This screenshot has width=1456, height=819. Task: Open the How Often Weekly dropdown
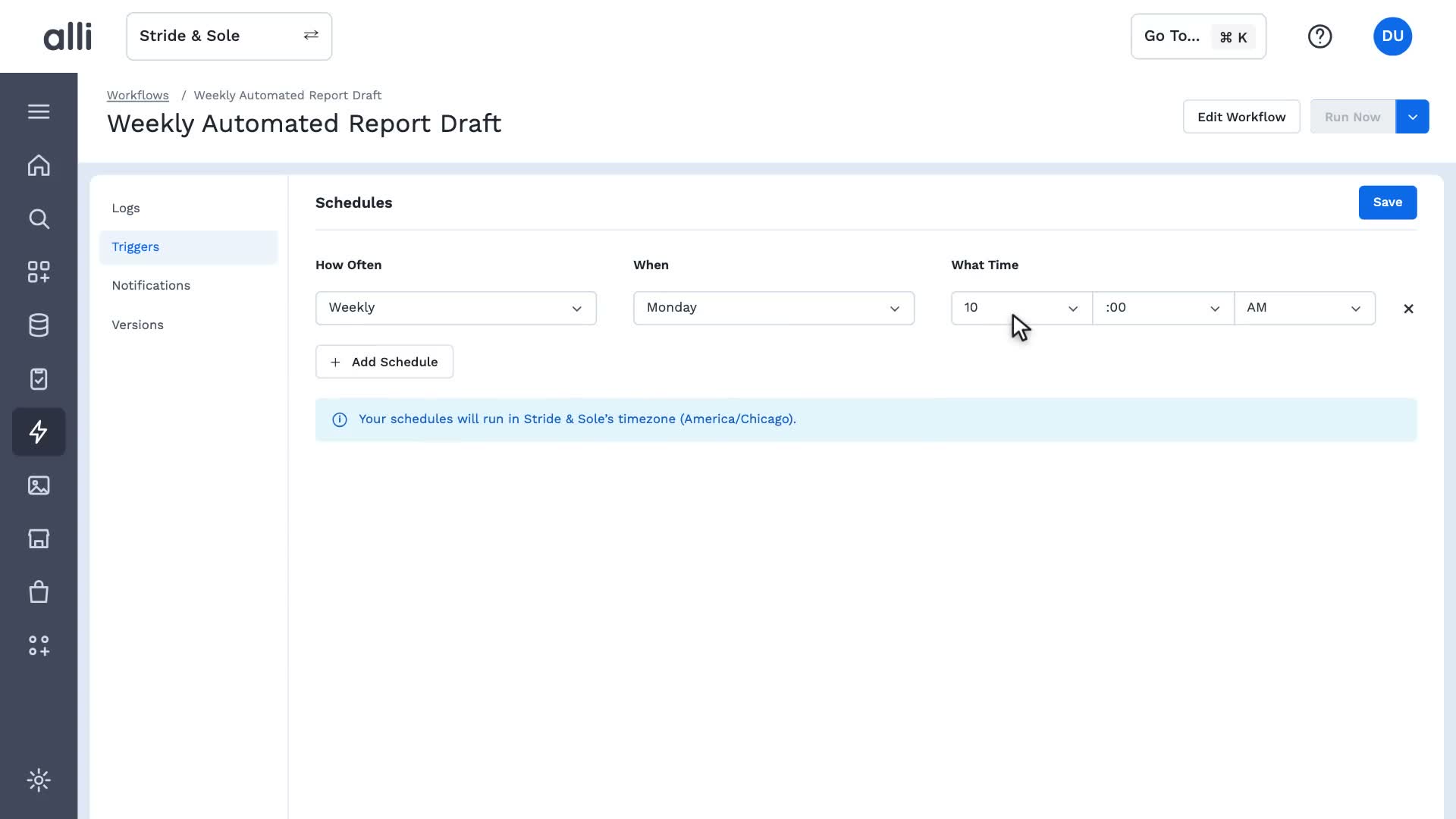[456, 308]
